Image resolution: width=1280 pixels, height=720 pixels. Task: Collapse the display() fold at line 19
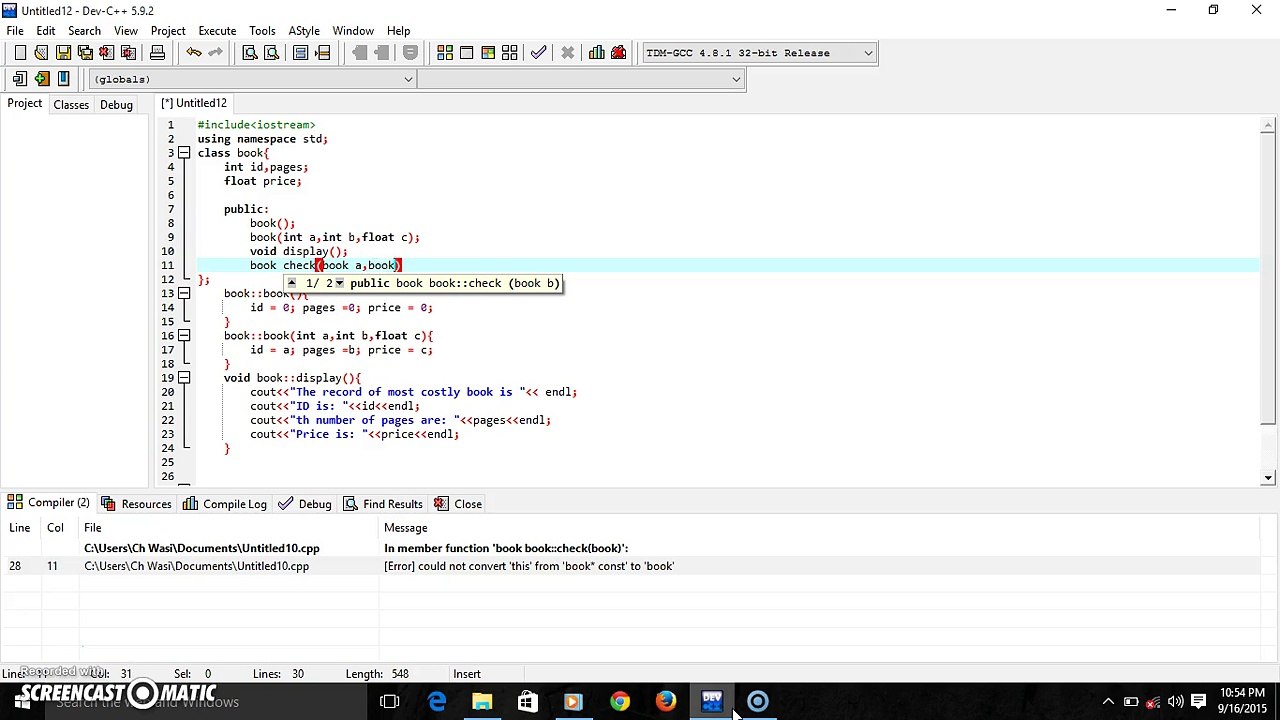(184, 377)
